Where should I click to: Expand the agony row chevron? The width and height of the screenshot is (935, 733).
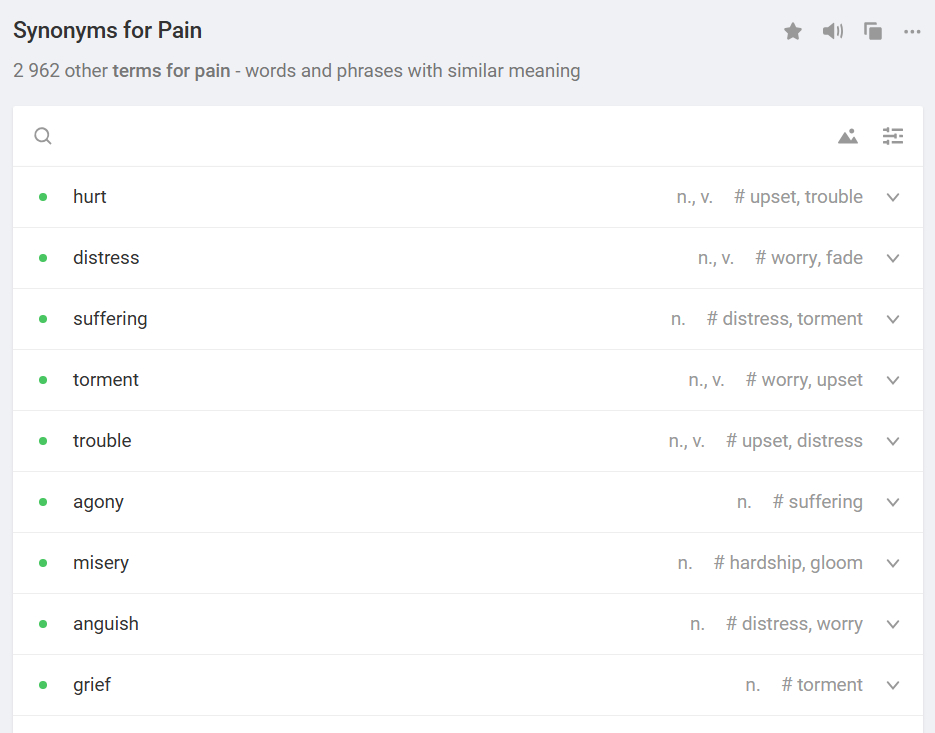pos(893,503)
